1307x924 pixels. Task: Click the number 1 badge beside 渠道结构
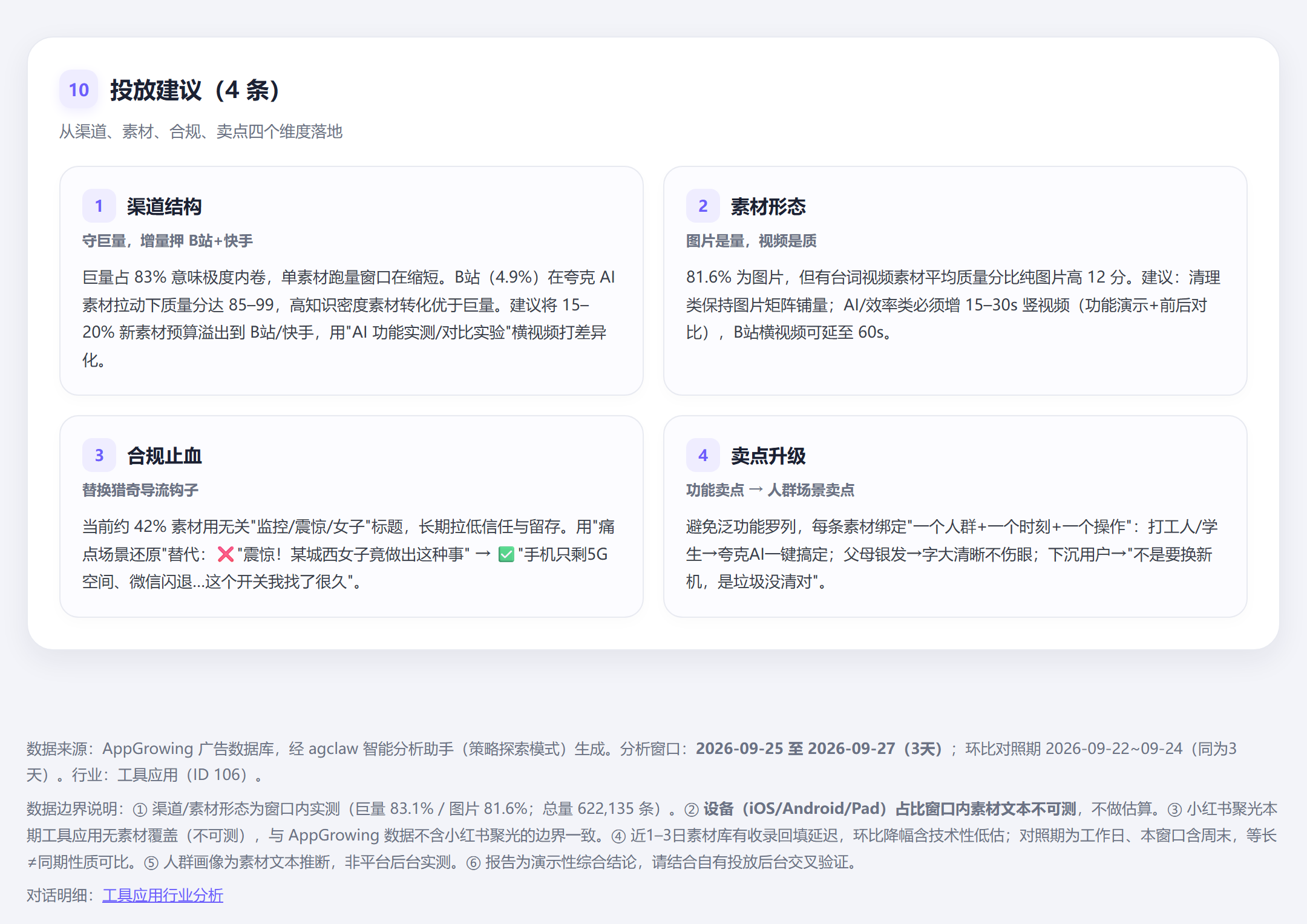click(x=99, y=206)
